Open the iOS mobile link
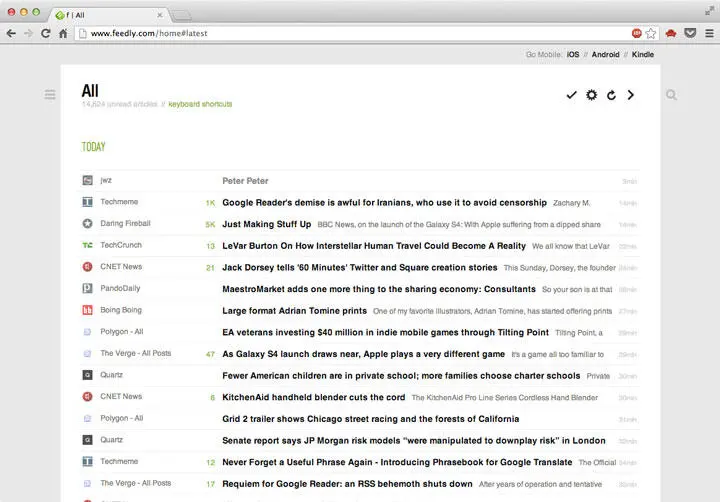This screenshot has height=502, width=720. [x=573, y=54]
